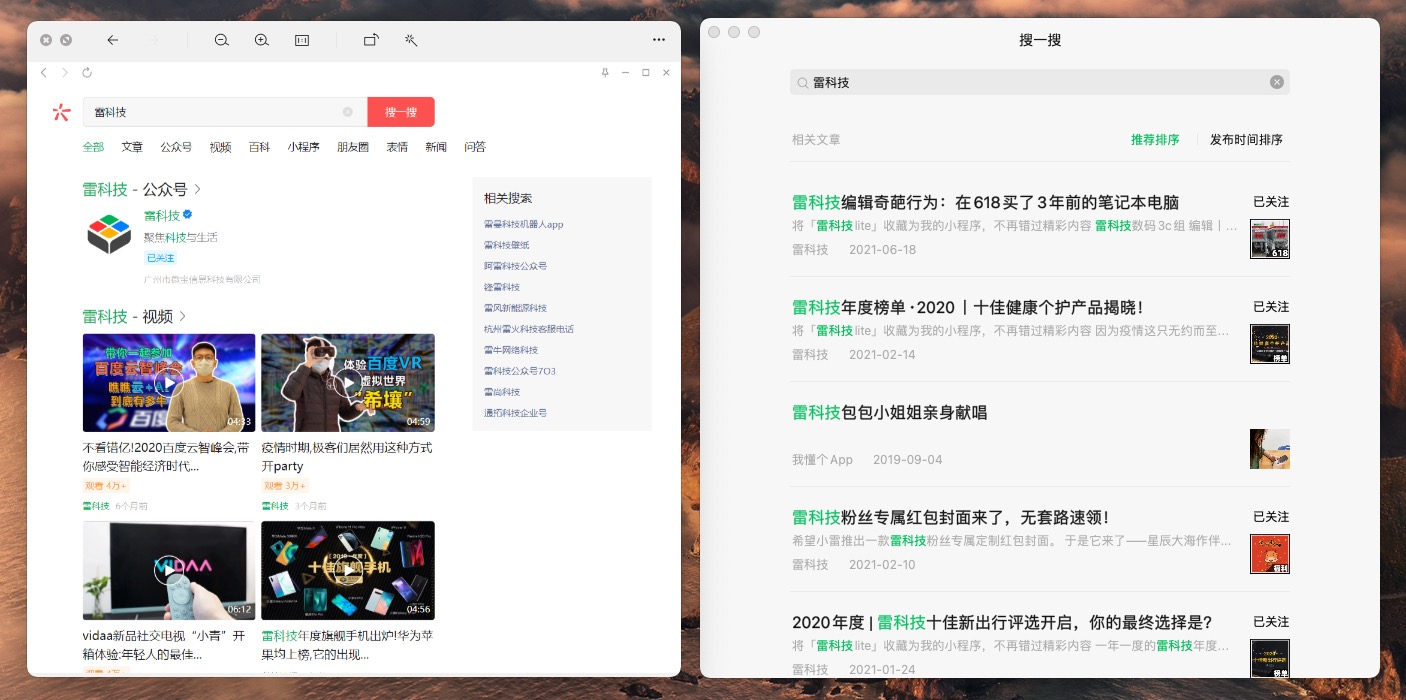This screenshot has height=700, width=1406.
Task: Switch to the 视频 tab
Action: point(220,147)
